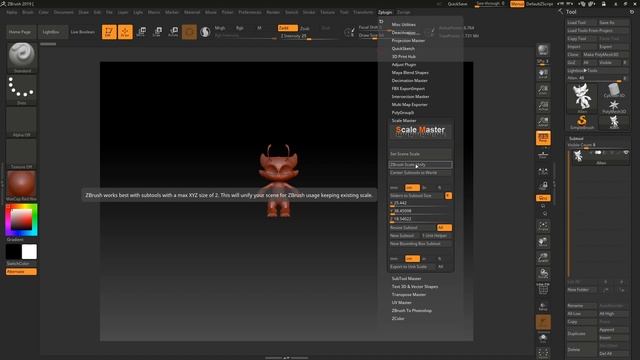The width and height of the screenshot is (640, 360).
Task: Click the Alternate button
Action: click(21, 272)
